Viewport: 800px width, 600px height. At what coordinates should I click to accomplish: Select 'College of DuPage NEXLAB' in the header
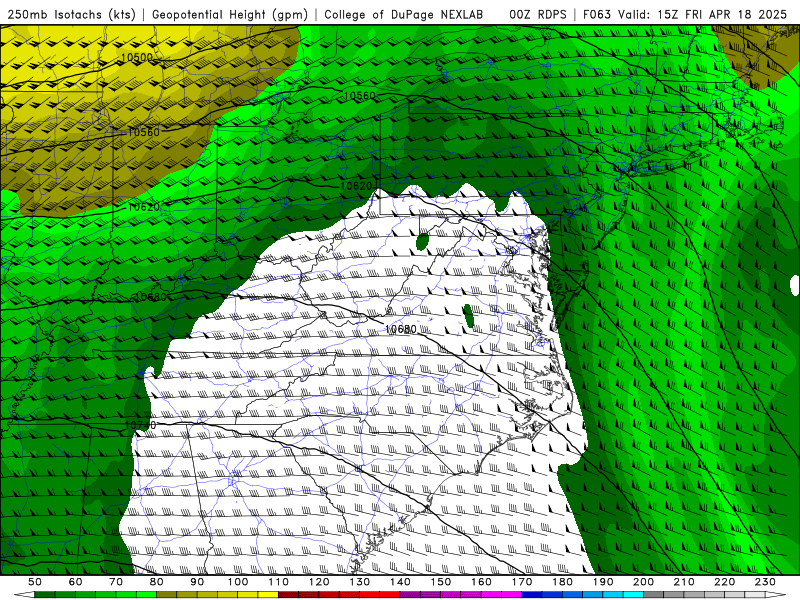(x=404, y=15)
